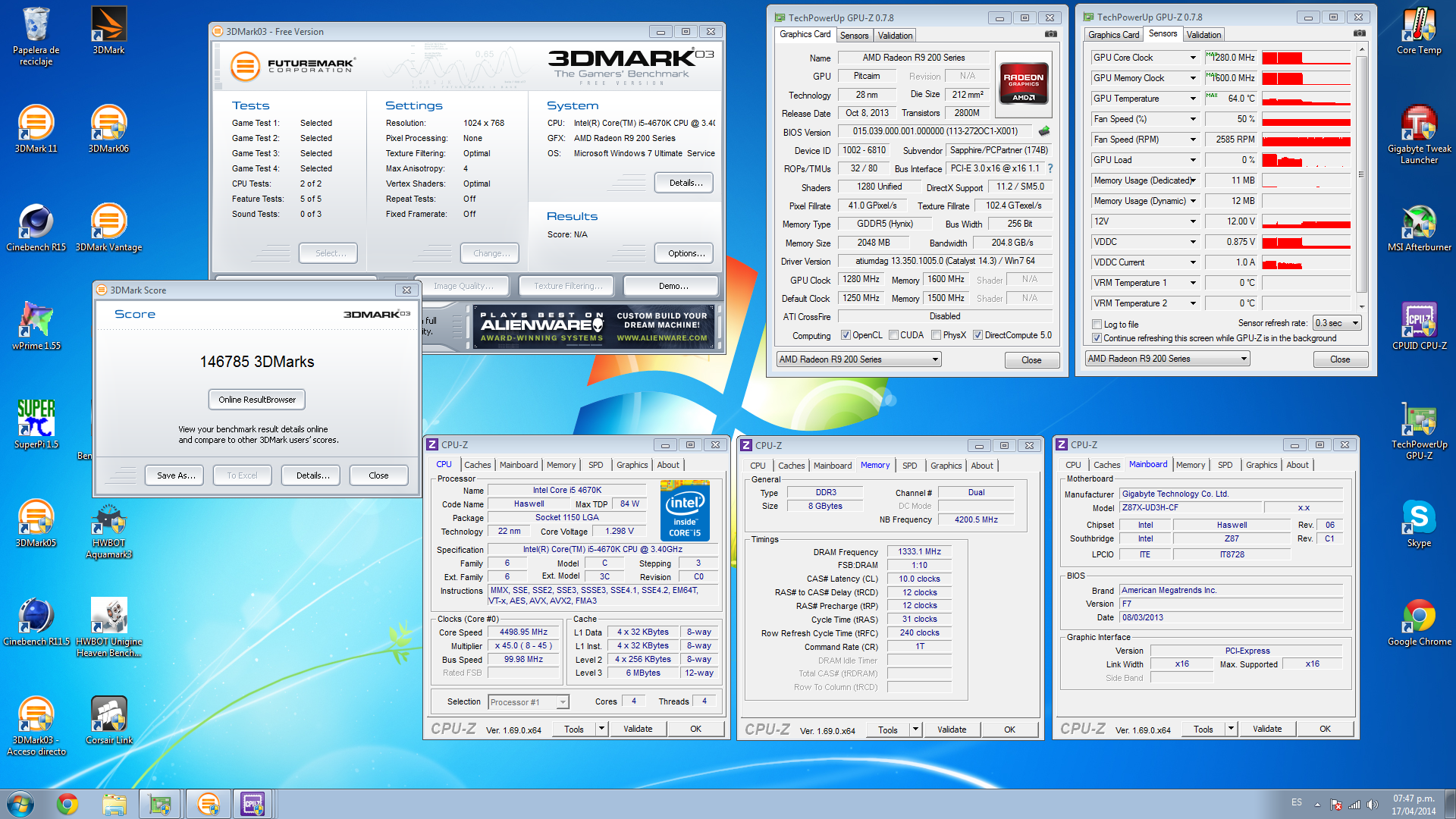Open Chrome from the taskbar
1456x819 pixels.
pyautogui.click(x=67, y=804)
